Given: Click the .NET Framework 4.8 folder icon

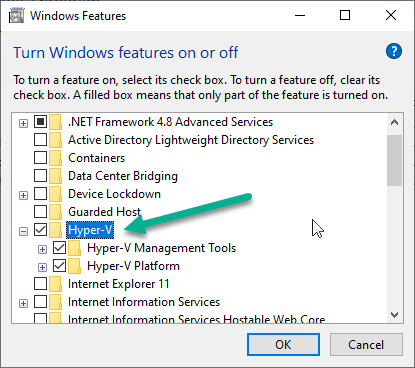Looking at the screenshot, I should point(55,122).
